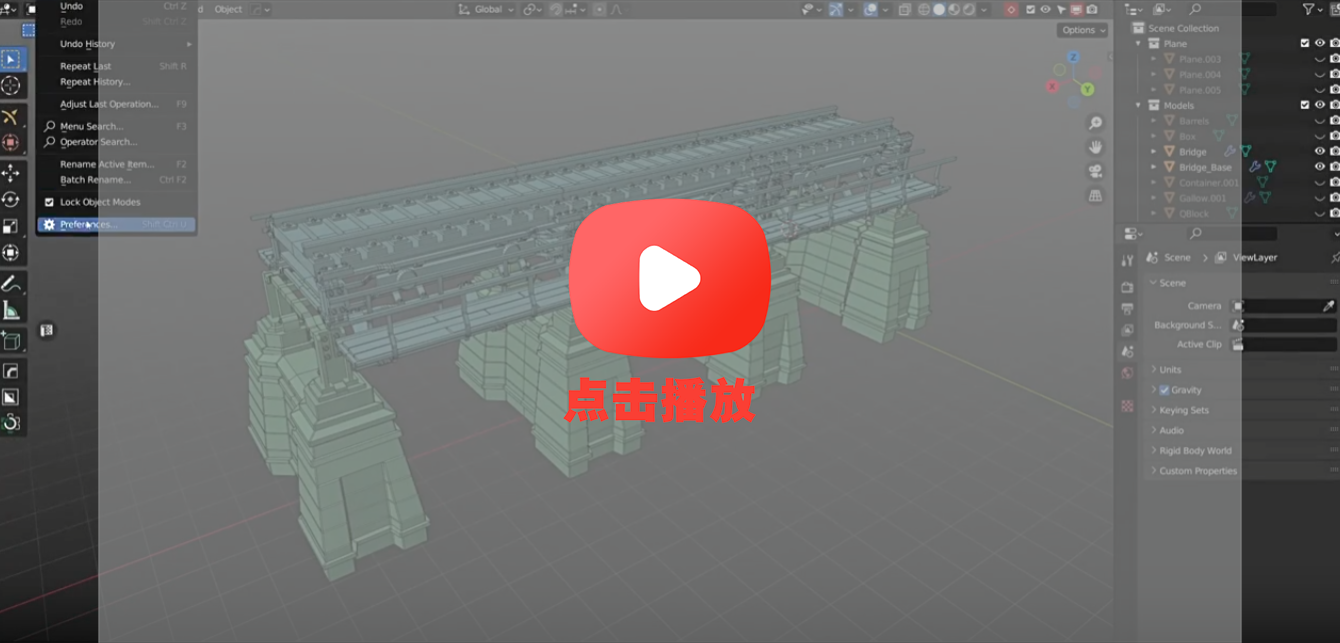1340x643 pixels.
Task: Select the Annotate tool
Action: pos(11,284)
